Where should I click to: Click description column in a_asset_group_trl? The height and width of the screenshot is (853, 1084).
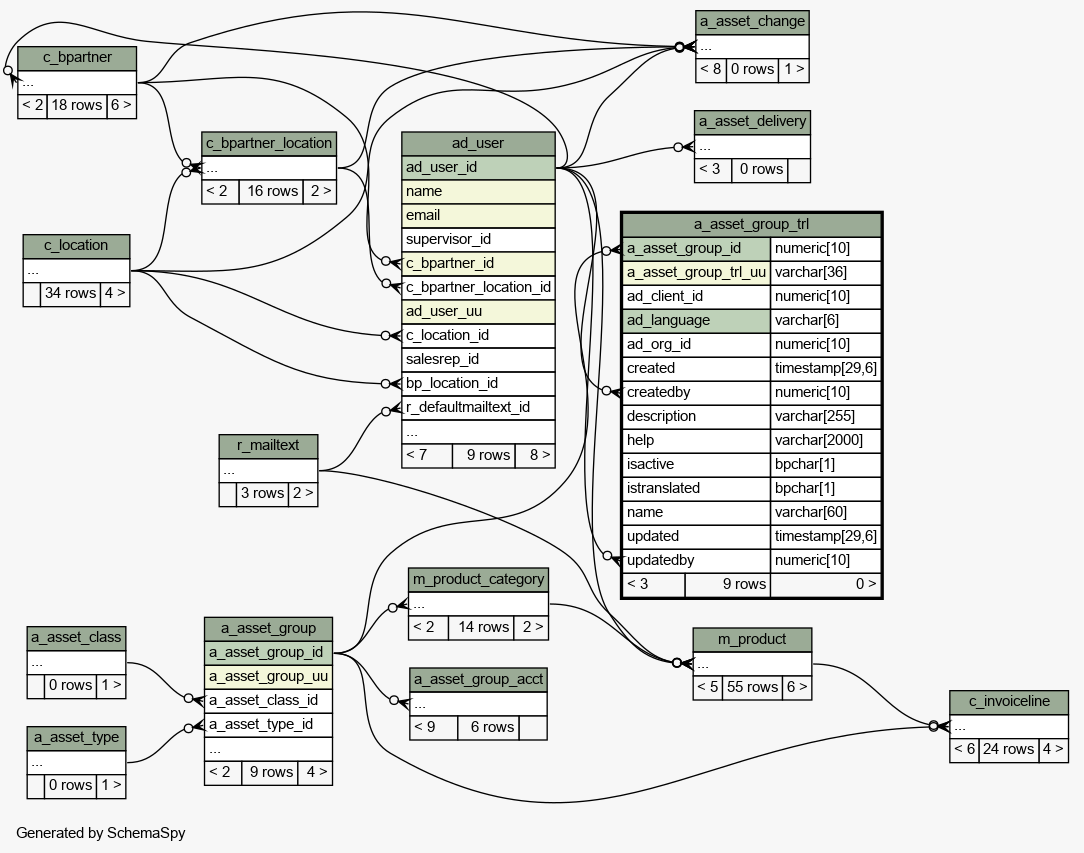point(696,417)
